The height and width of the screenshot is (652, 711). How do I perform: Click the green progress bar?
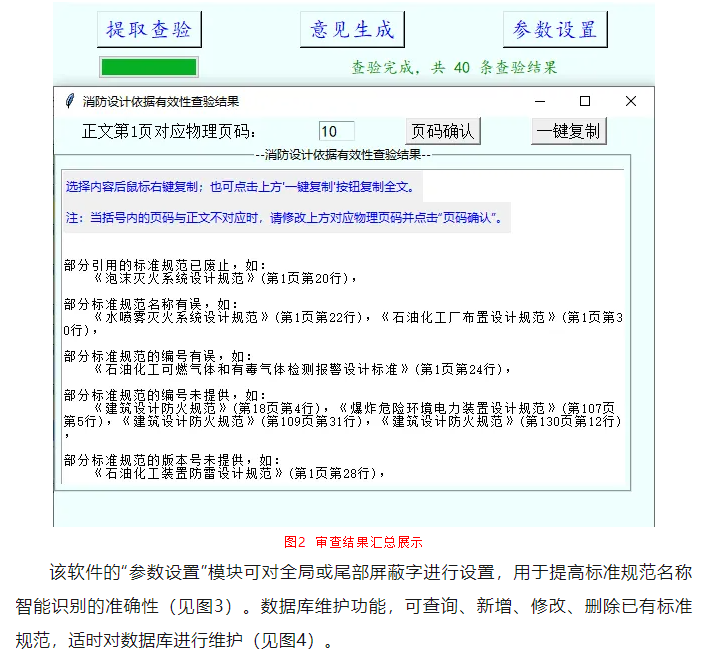pos(149,67)
